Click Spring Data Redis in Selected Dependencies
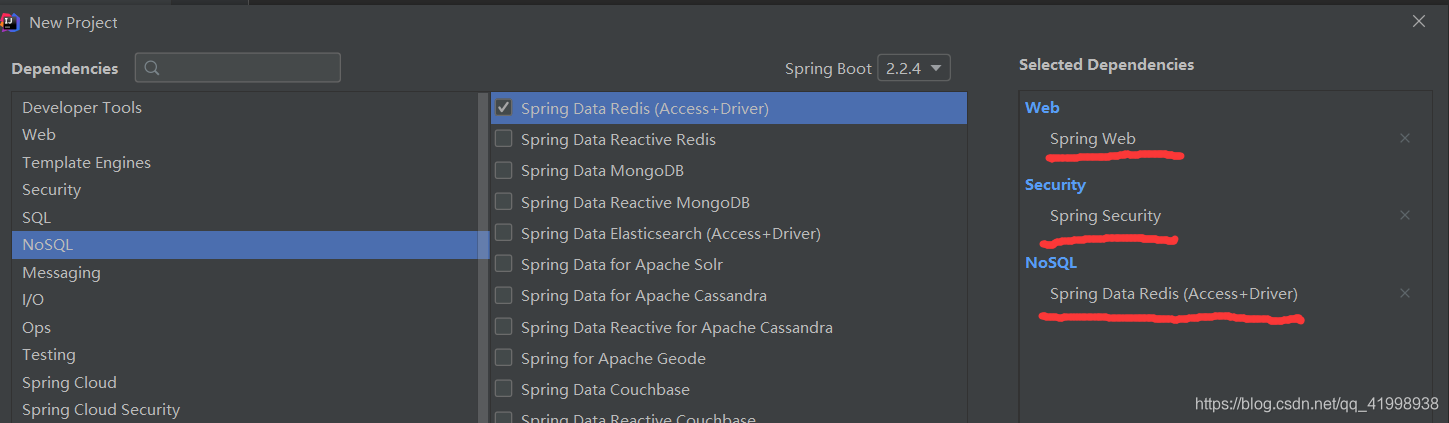 (1173, 293)
